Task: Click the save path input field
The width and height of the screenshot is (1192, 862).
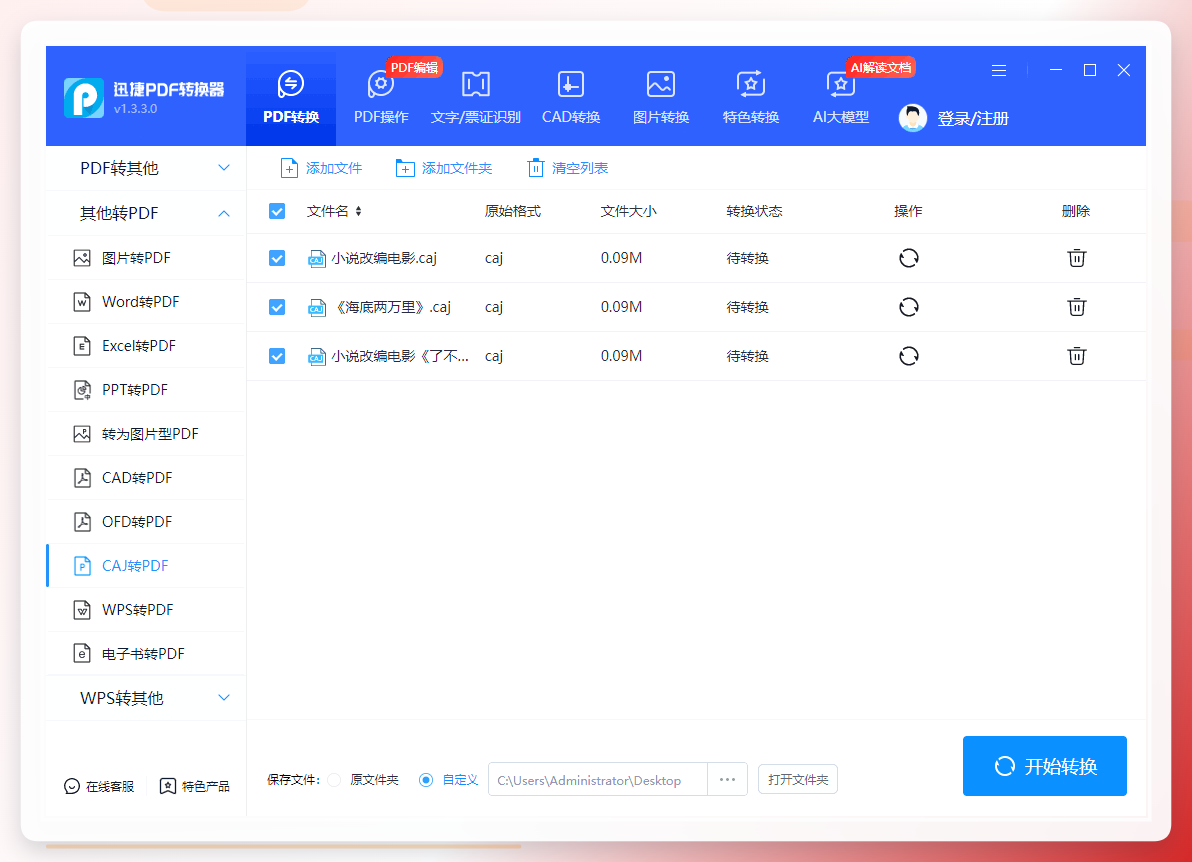Action: (x=598, y=780)
